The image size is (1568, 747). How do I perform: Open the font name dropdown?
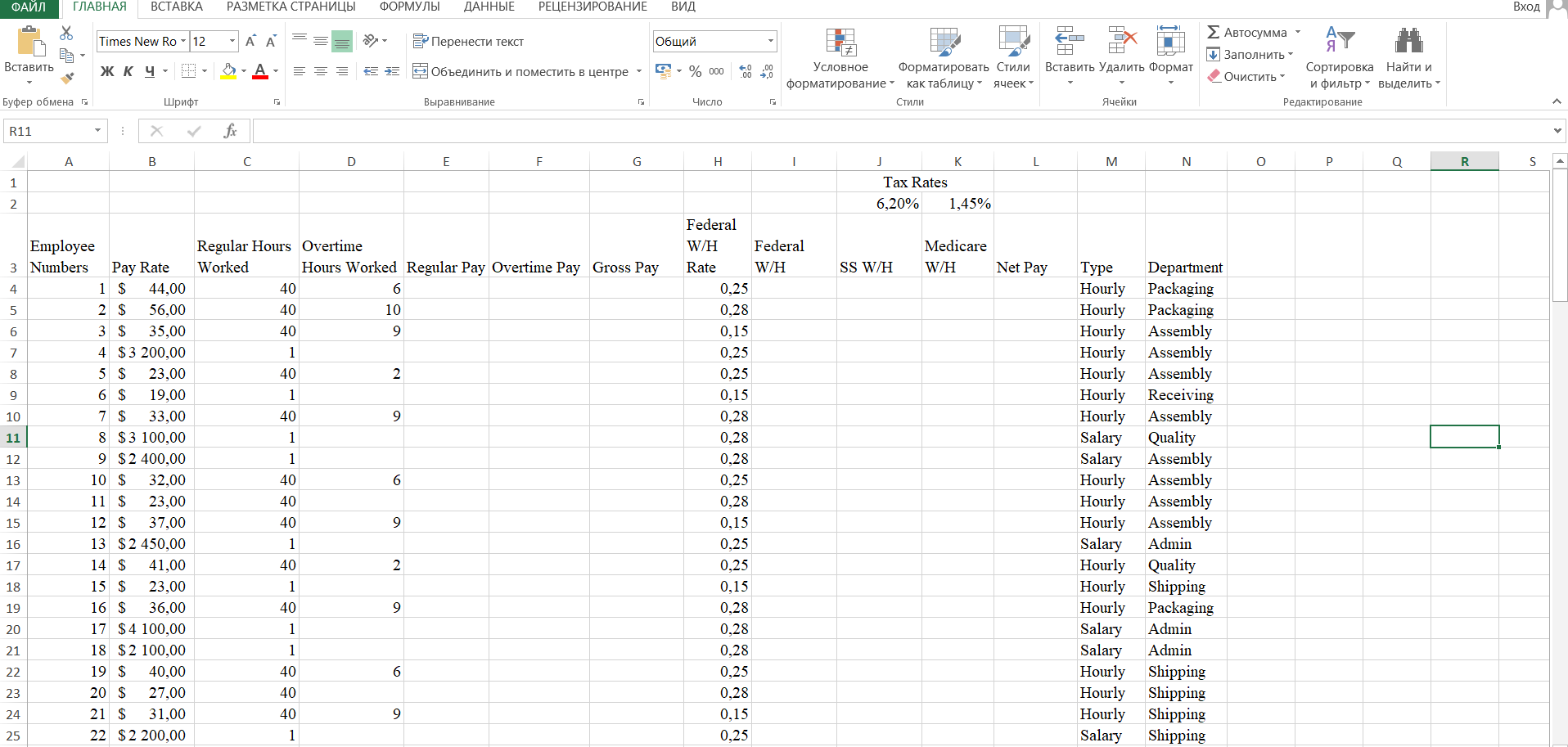[183, 41]
